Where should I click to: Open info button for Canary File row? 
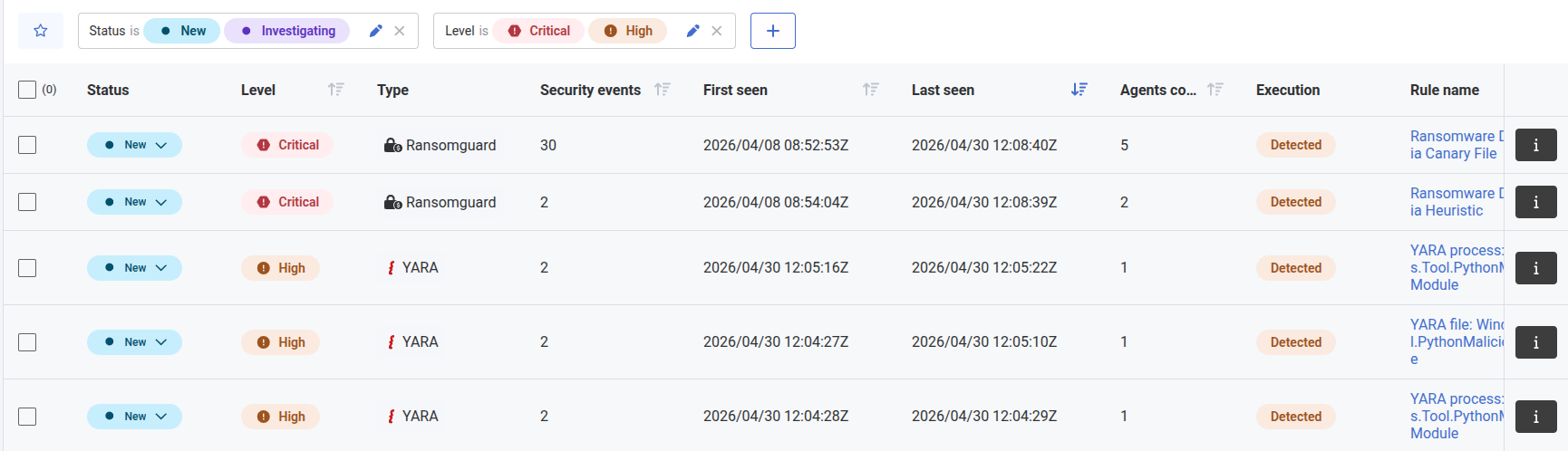click(x=1536, y=145)
